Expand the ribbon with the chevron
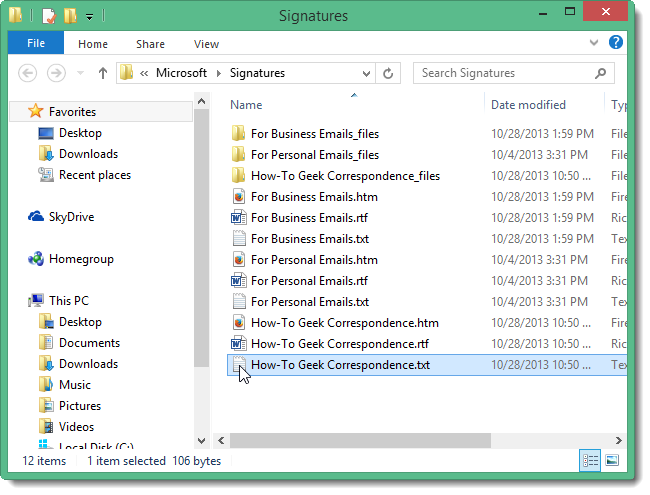Image resolution: width=650 pixels, height=495 pixels. 594,42
